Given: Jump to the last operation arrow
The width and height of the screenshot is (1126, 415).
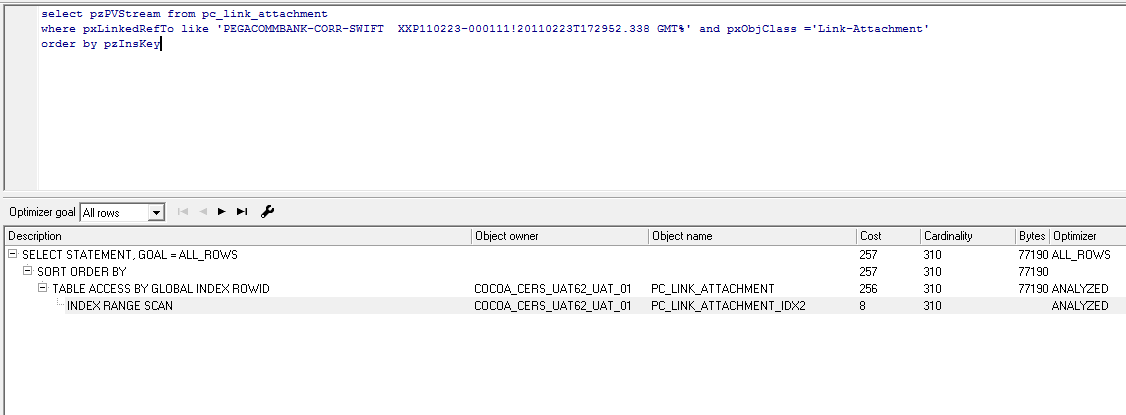Looking at the screenshot, I should (242, 212).
